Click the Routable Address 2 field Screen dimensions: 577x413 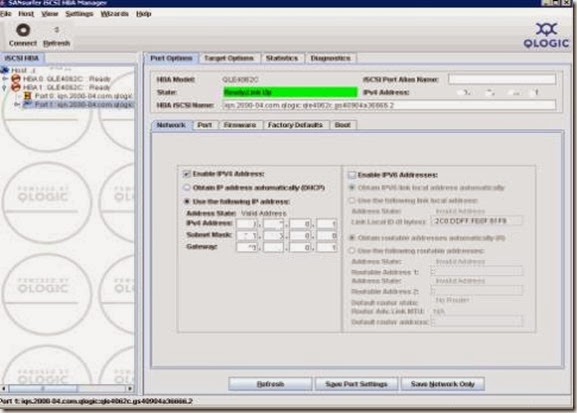point(477,291)
